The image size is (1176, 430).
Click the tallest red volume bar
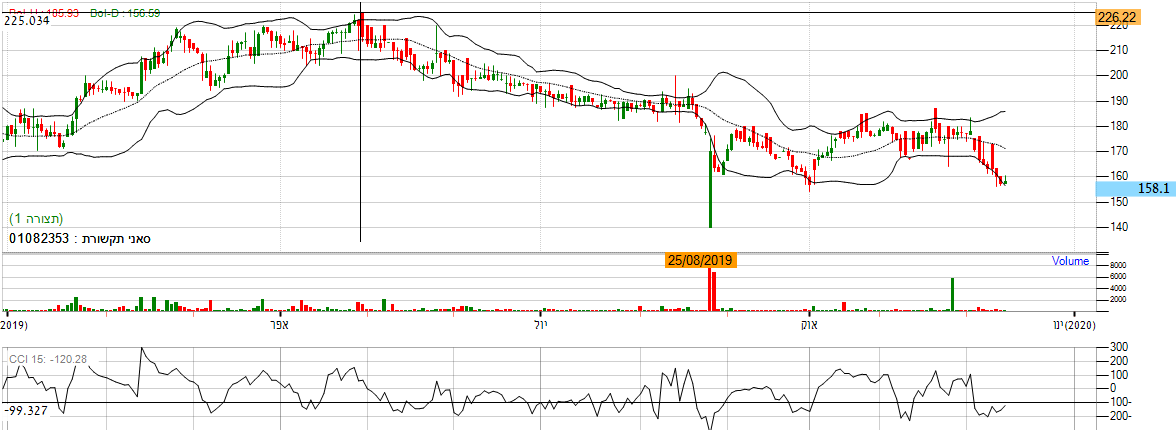(711, 290)
